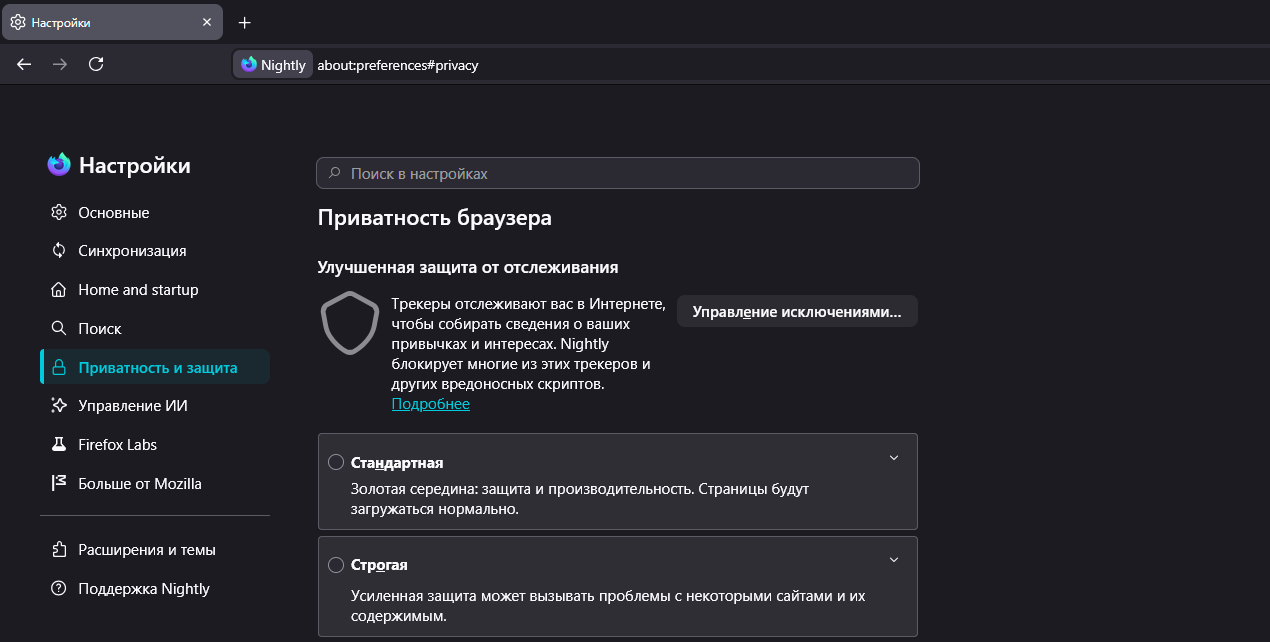Click the back arrow navigation button

point(24,64)
